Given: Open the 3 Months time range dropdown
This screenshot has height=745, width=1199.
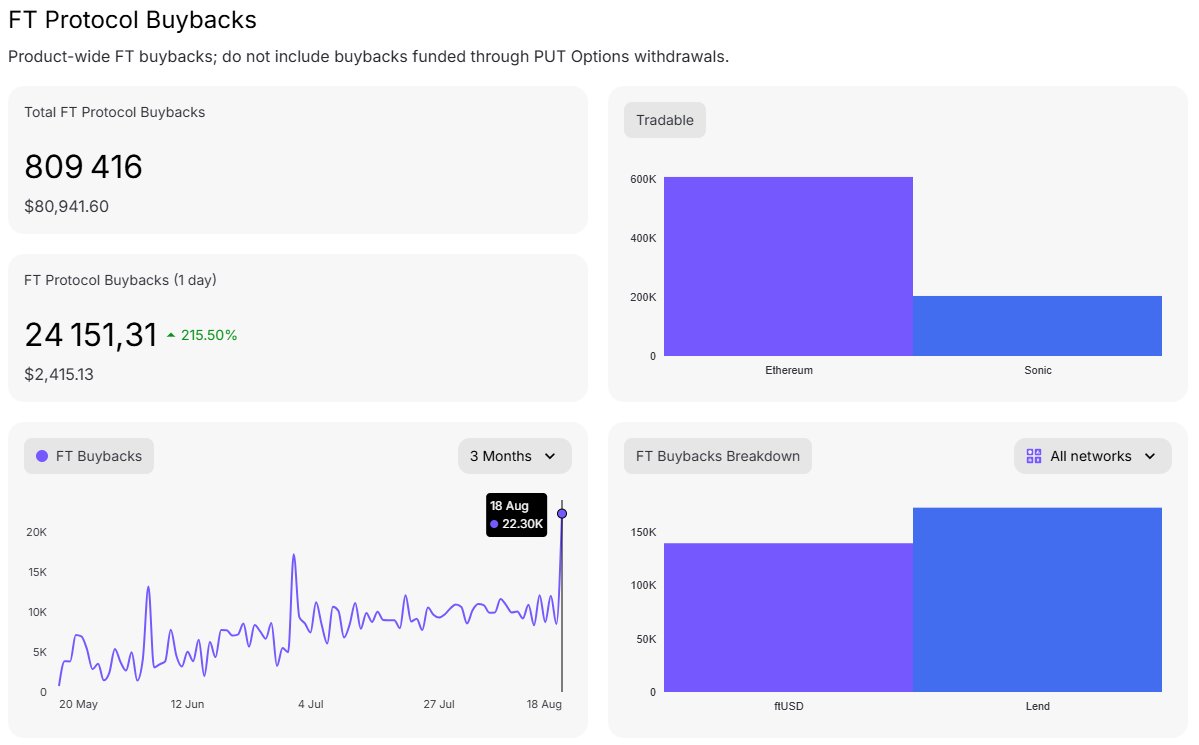Looking at the screenshot, I should (x=515, y=456).
